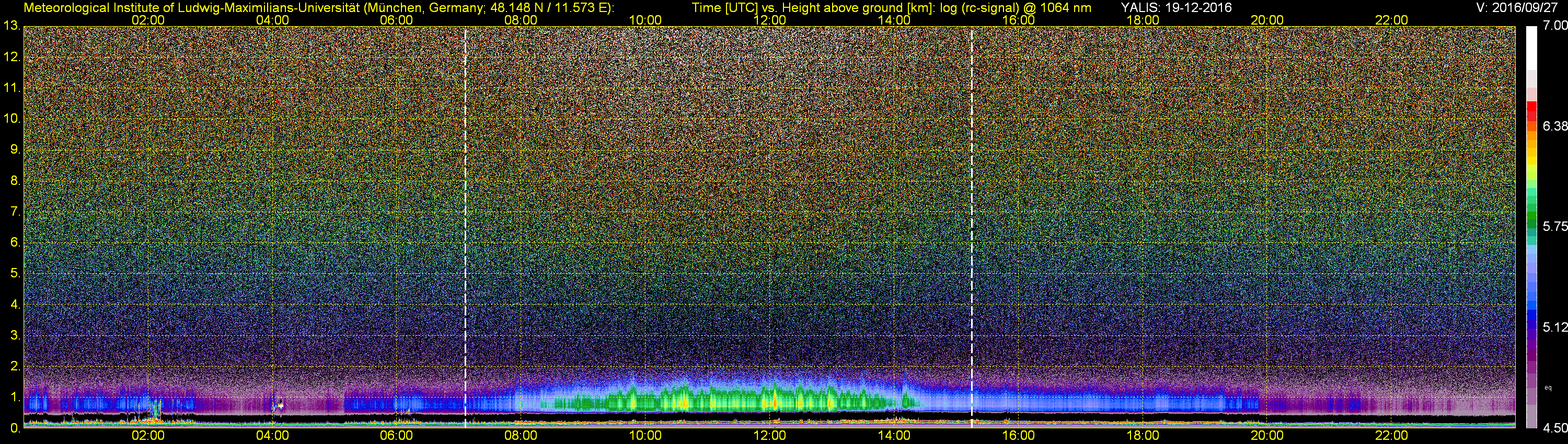This screenshot has width=1568, height=444.
Task: Click the 8. height axis label
Action: (15, 181)
